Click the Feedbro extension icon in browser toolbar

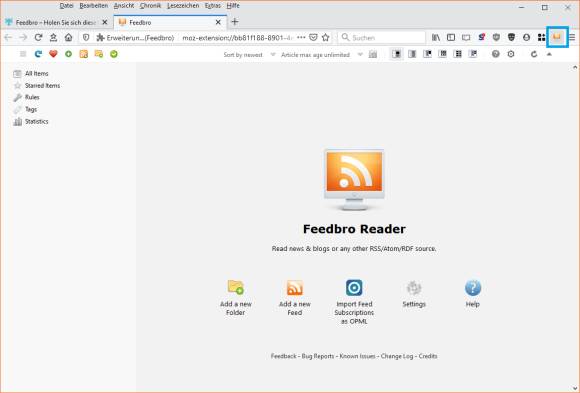(557, 37)
